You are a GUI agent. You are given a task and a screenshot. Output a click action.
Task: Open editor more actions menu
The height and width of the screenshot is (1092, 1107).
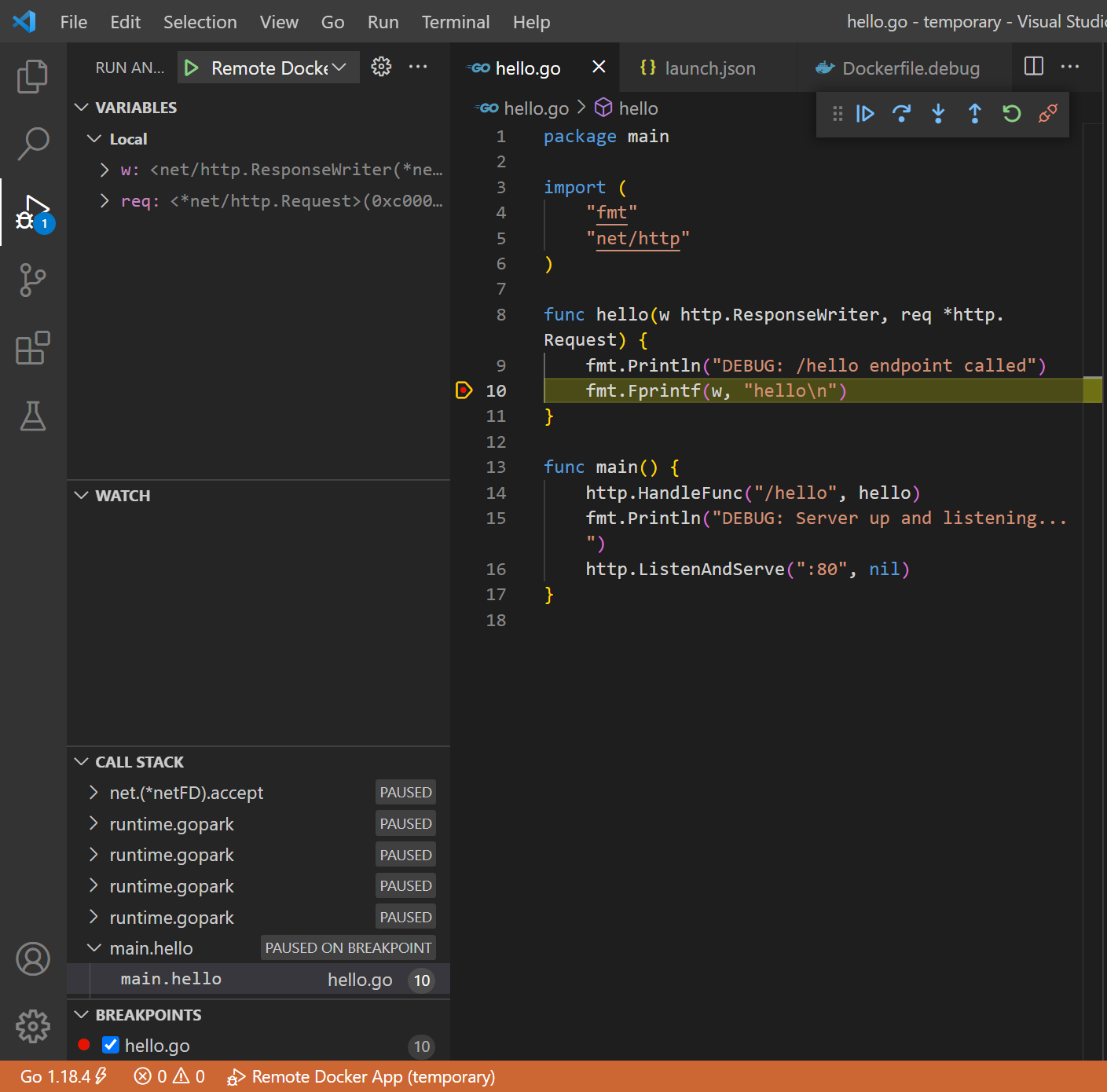[1070, 66]
